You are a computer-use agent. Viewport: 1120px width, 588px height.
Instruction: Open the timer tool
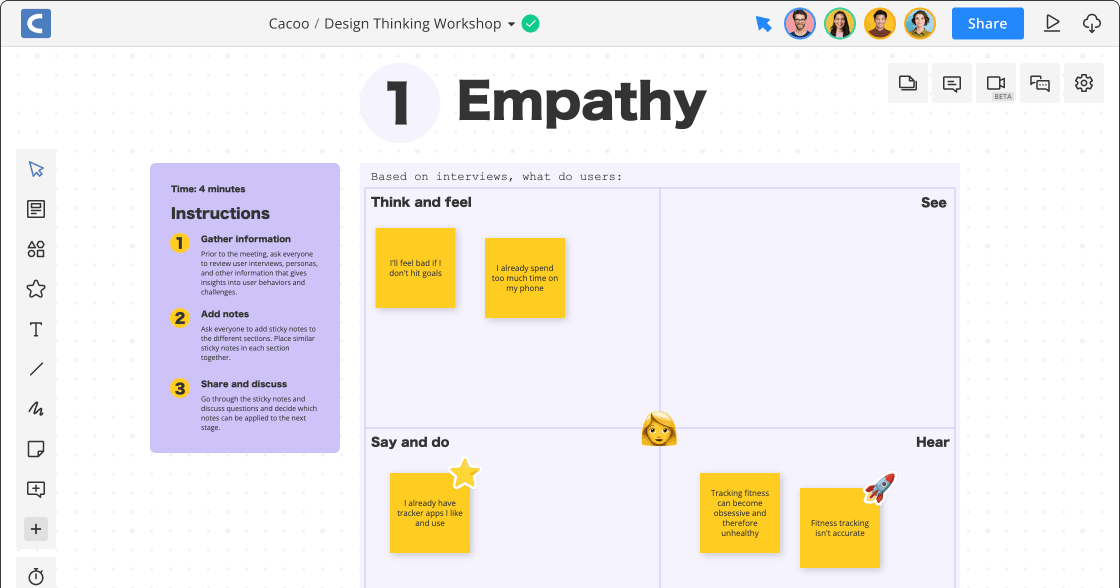[x=36, y=575]
